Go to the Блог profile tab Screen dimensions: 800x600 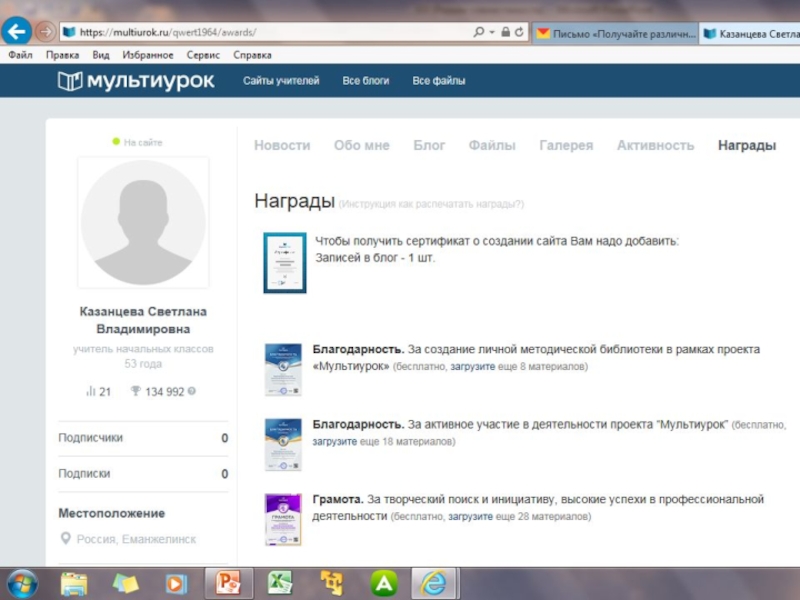point(429,145)
